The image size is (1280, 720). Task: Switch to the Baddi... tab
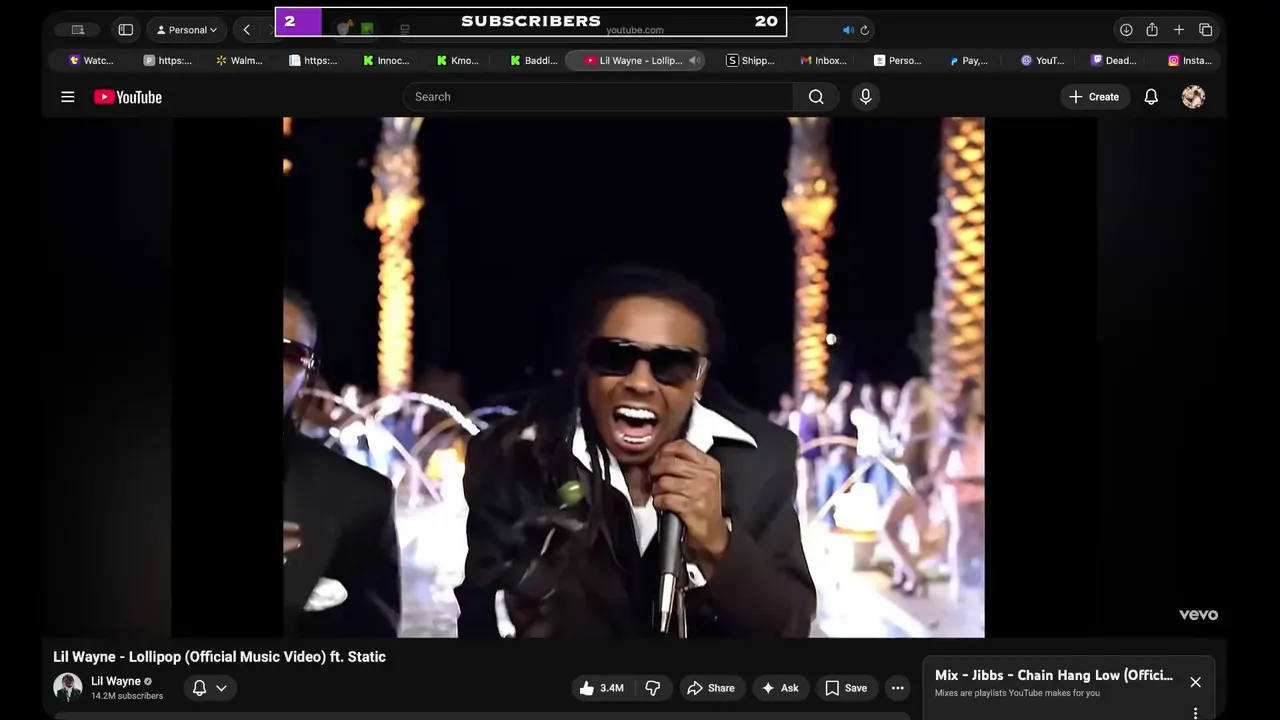(533, 61)
